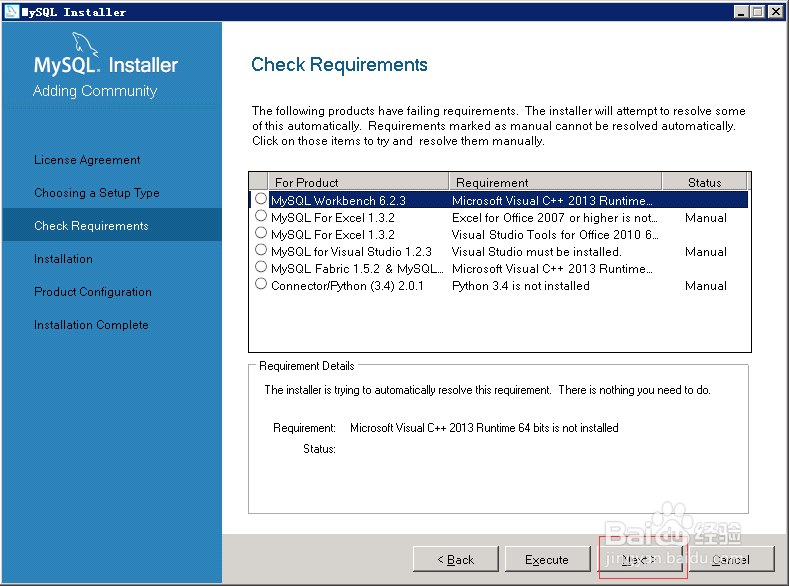The width and height of the screenshot is (789, 586).
Task: Open the Installation step in sidebar
Action: pyautogui.click(x=63, y=259)
